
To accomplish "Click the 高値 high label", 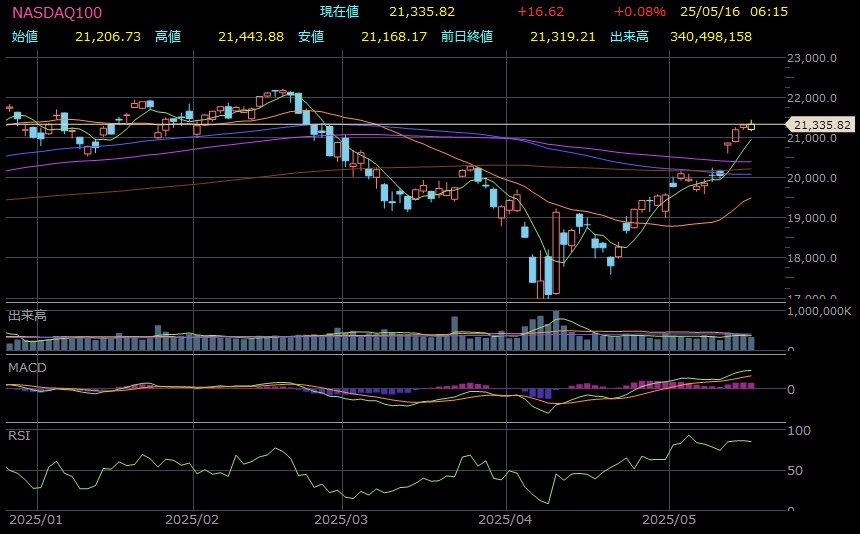I will (x=168, y=37).
